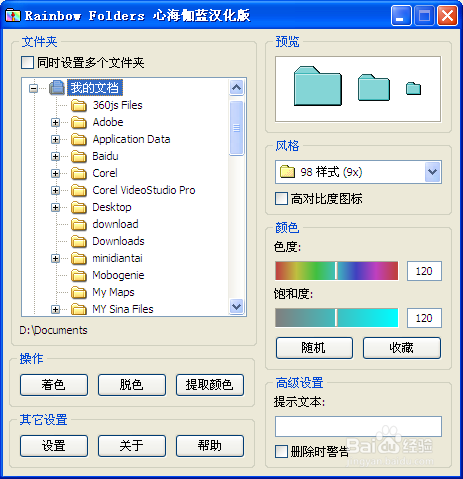Image resolution: width=463 pixels, height=479 pixels.
Task: Select the My Maps folder label
Action: [x=113, y=292]
